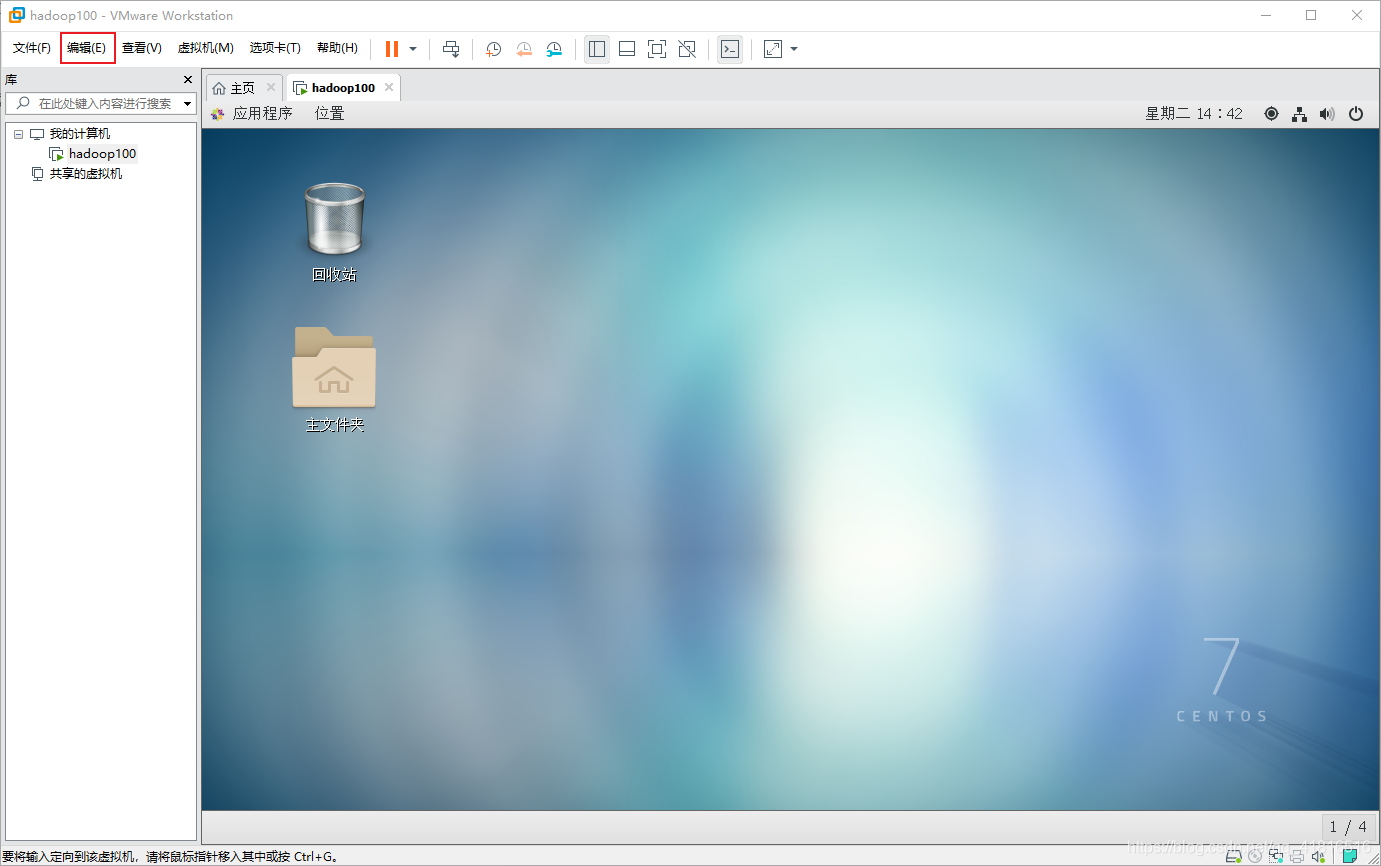1381x866 pixels.
Task: Select 共享的虚拟机 in the library
Action: 86,174
